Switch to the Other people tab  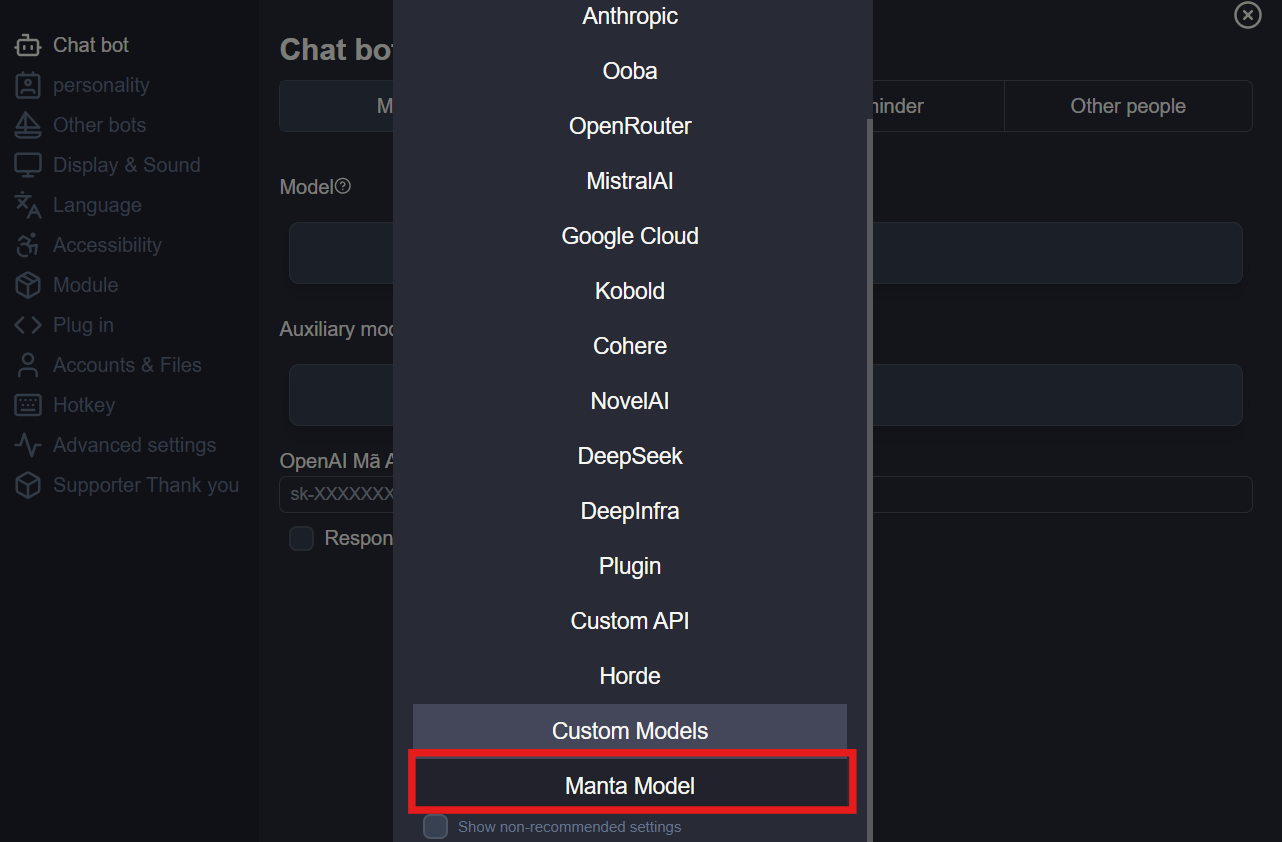click(1127, 106)
